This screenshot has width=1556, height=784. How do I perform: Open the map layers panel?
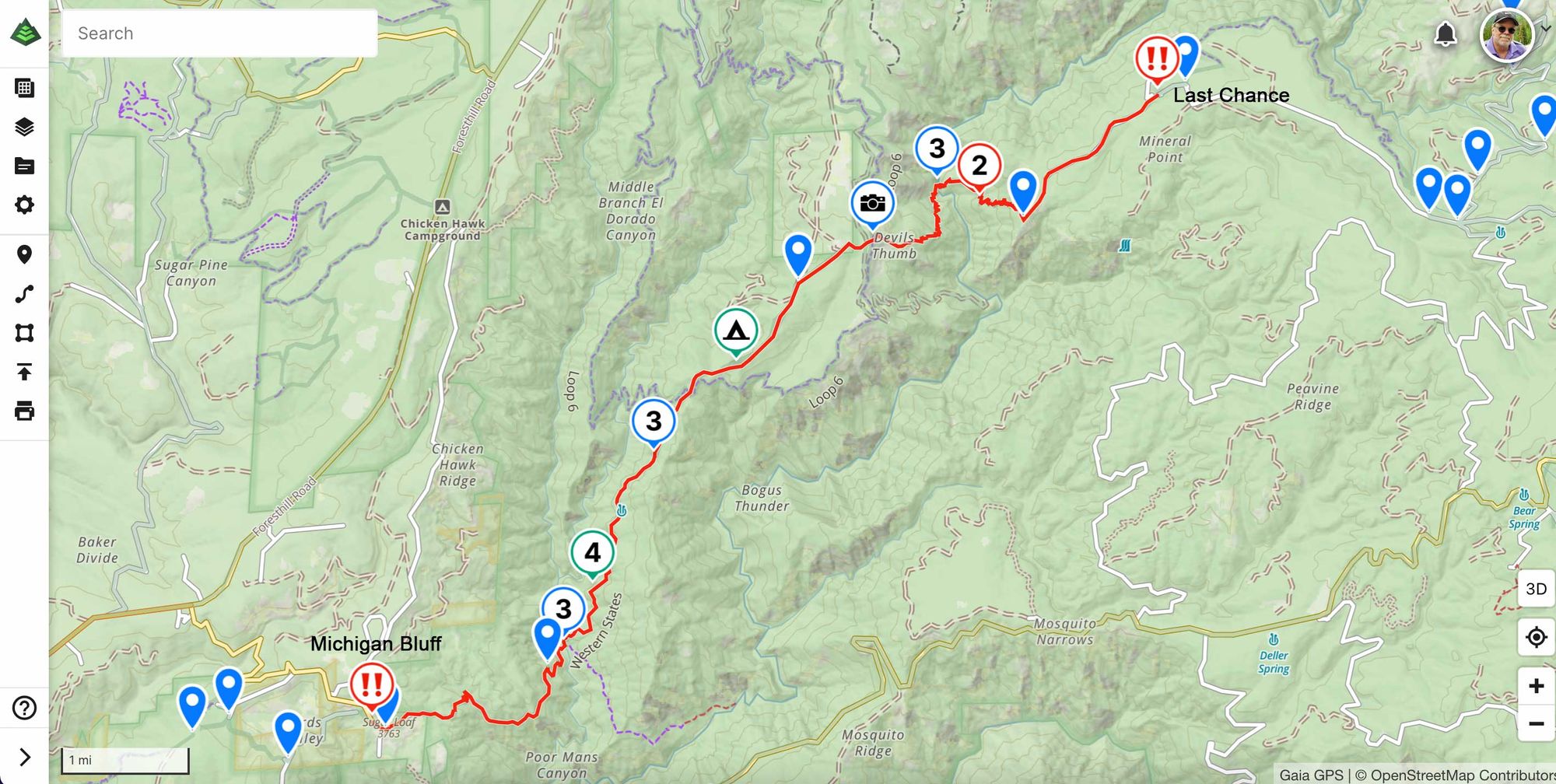pyautogui.click(x=24, y=127)
